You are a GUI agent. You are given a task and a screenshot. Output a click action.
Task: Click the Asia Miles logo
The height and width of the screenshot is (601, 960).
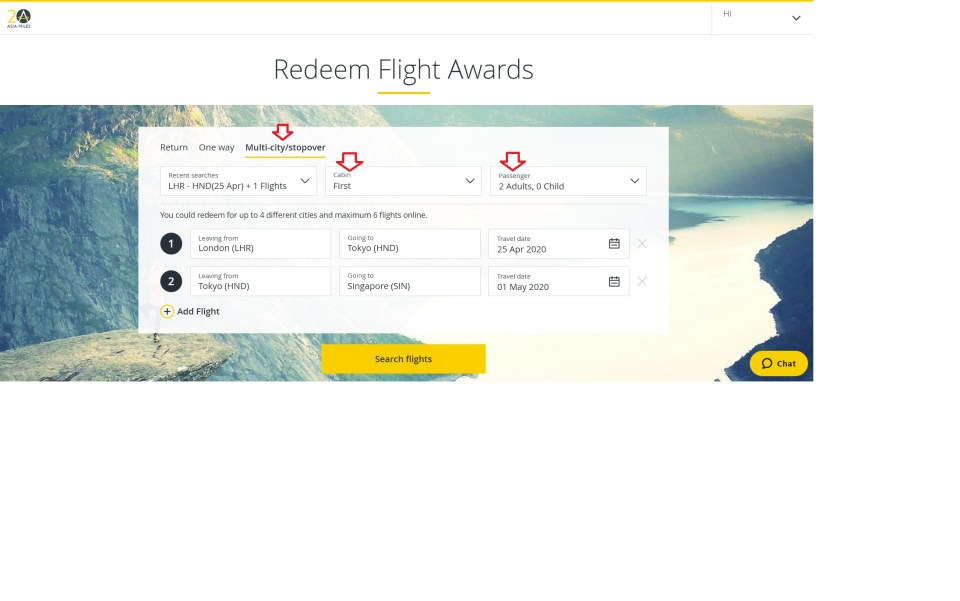tap(19, 17)
